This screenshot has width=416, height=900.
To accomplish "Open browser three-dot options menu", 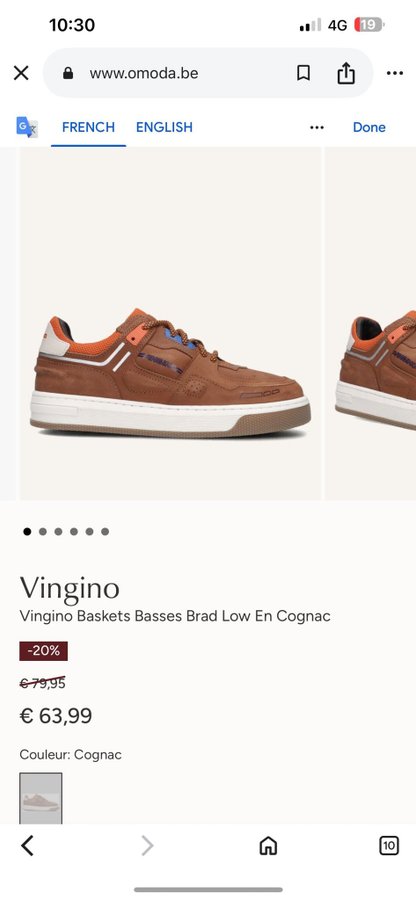I will pyautogui.click(x=395, y=73).
